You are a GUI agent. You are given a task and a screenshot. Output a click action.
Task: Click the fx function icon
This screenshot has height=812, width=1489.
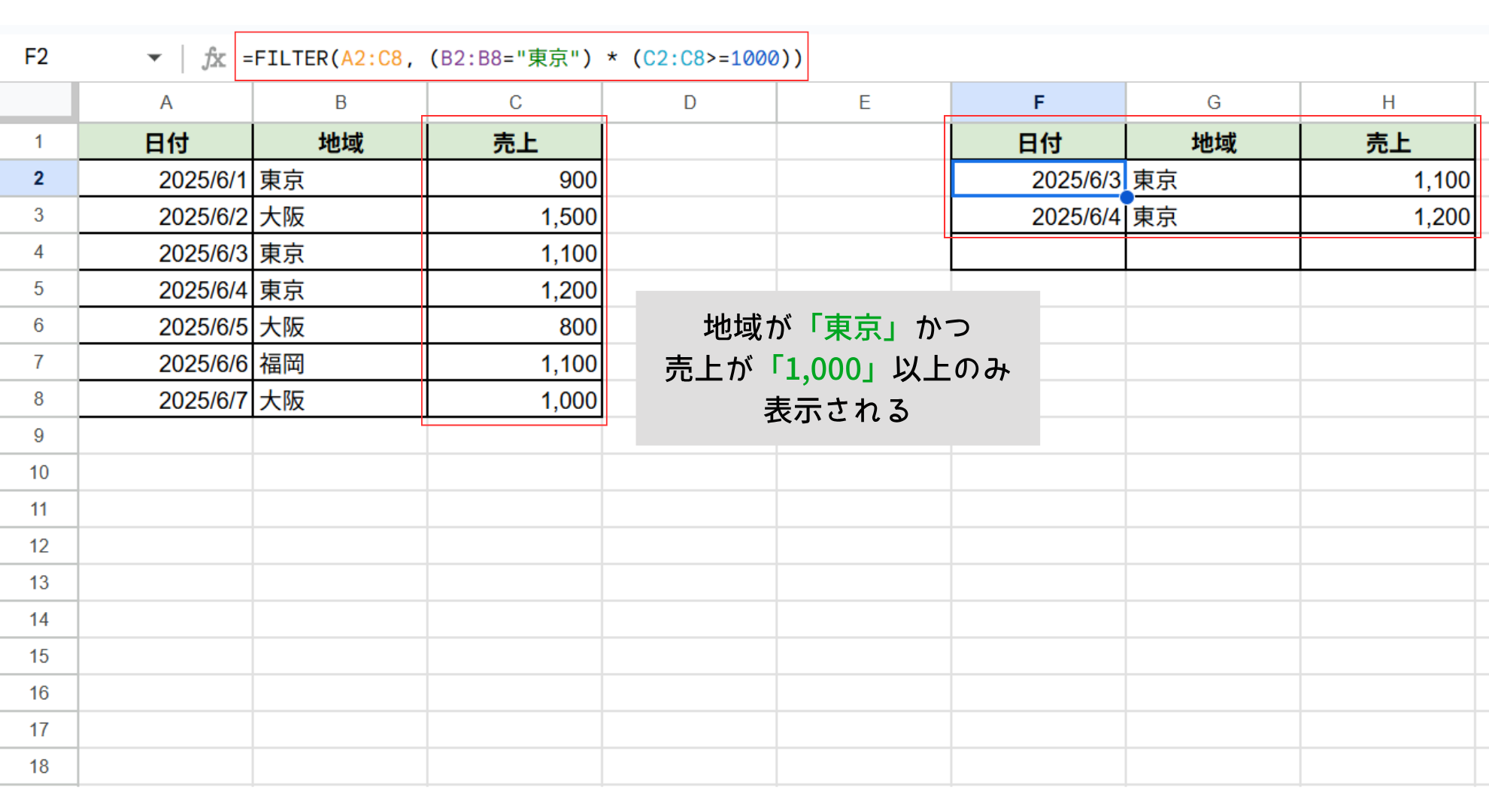point(214,58)
